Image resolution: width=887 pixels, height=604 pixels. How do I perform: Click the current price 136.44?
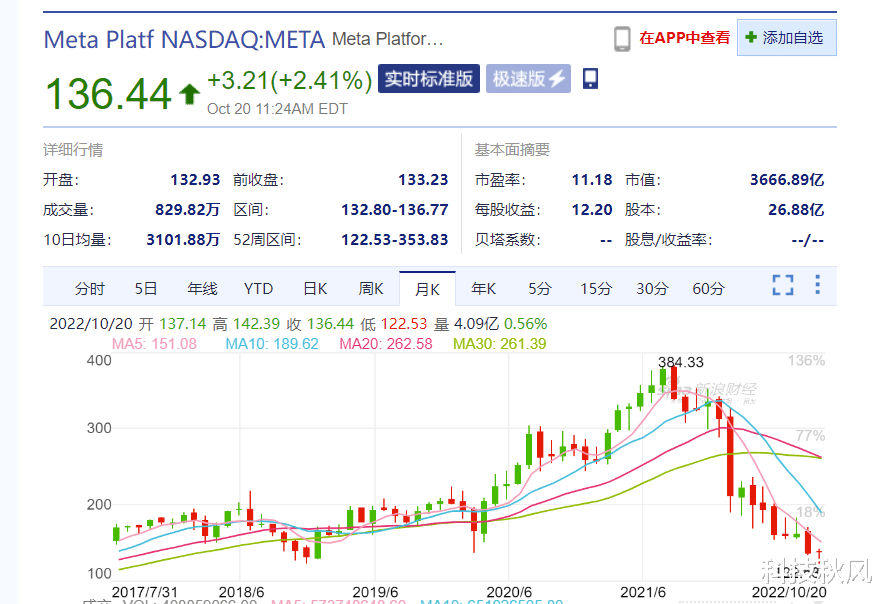(x=108, y=93)
